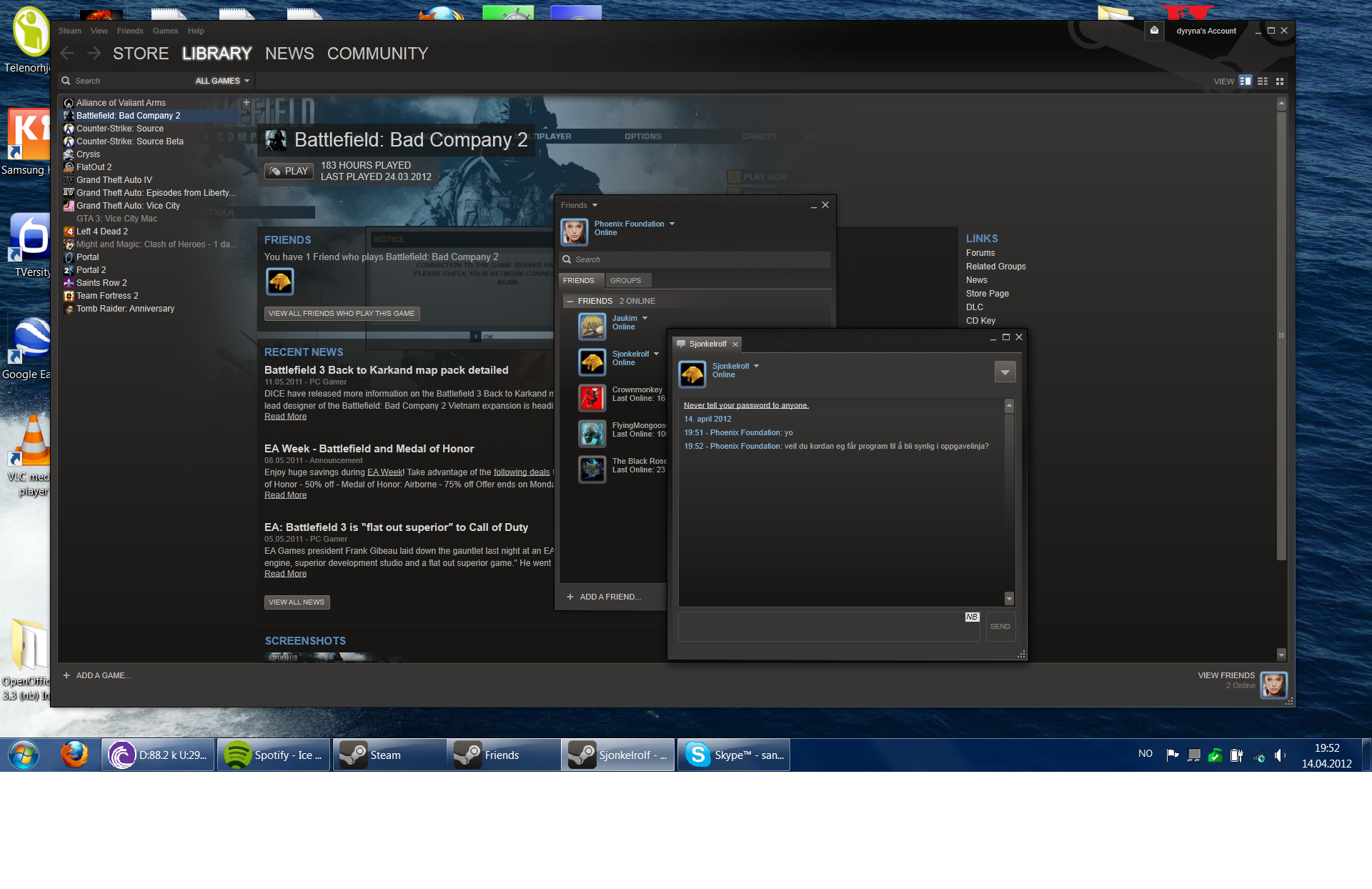Click the VIEW ALL NEWS button
1372x889 pixels.
[297, 602]
